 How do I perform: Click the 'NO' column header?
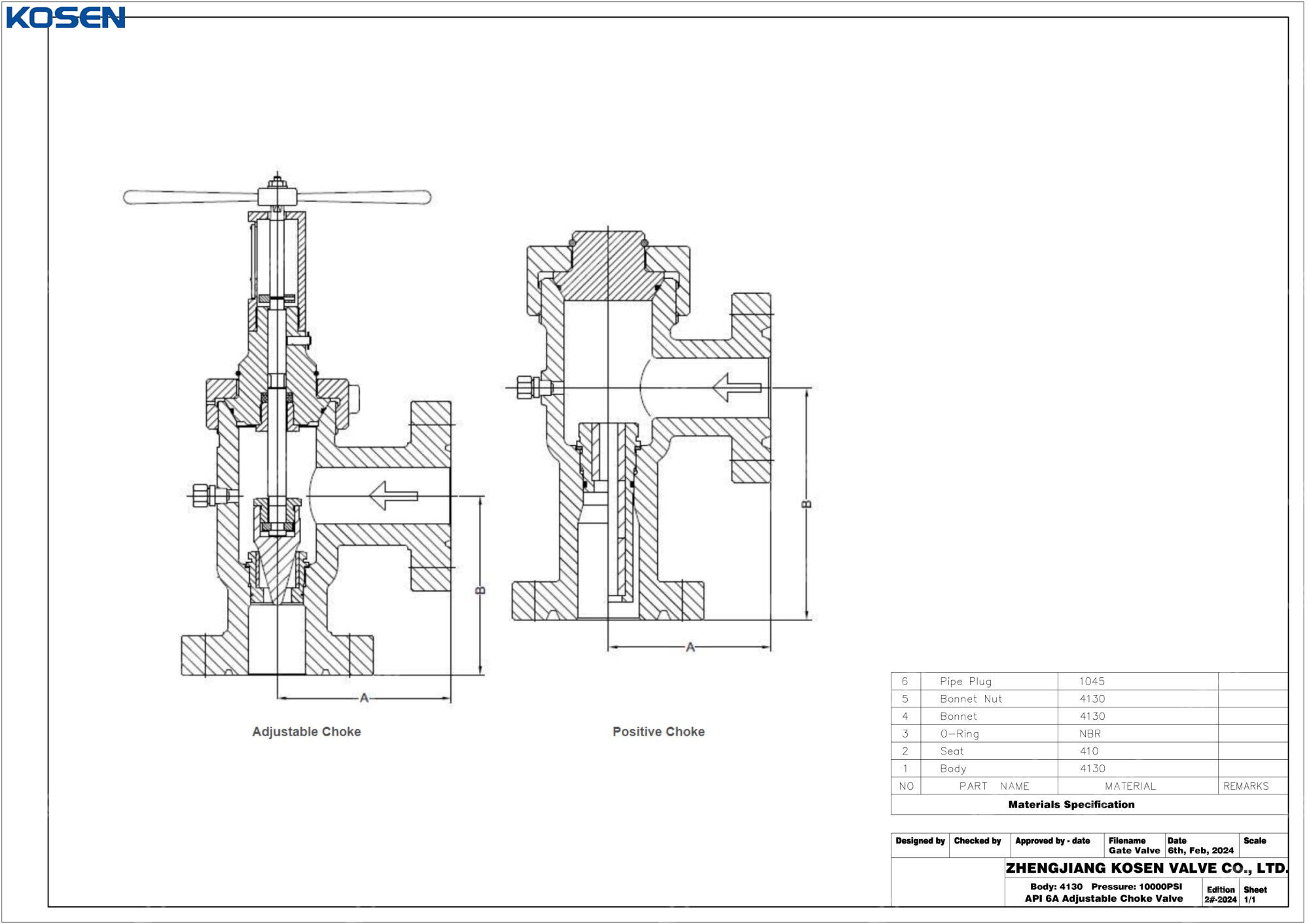(907, 787)
